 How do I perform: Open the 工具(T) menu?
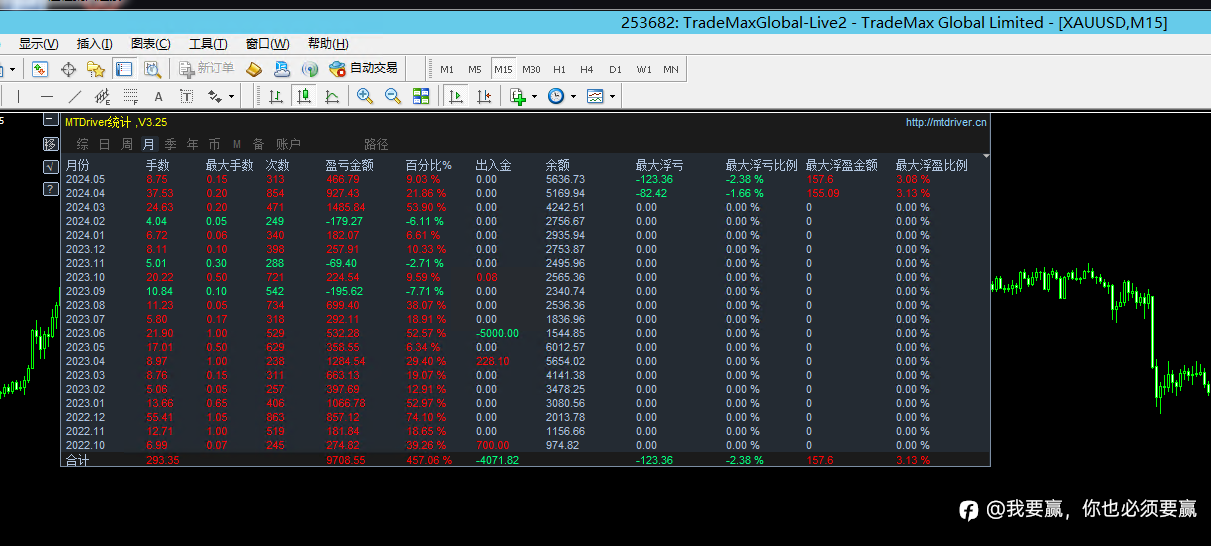coord(208,44)
